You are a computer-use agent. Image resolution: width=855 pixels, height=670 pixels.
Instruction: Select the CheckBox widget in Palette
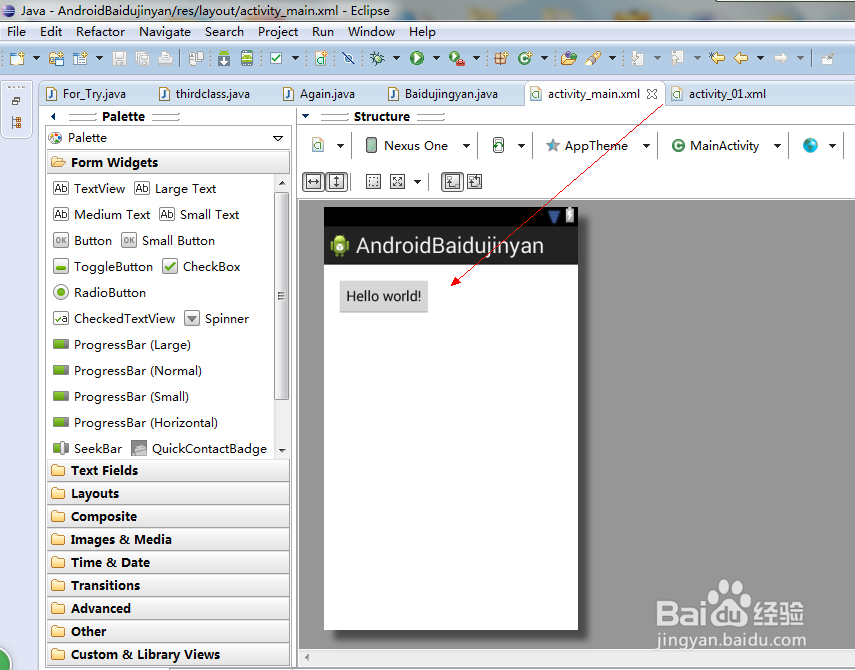[x=201, y=267]
